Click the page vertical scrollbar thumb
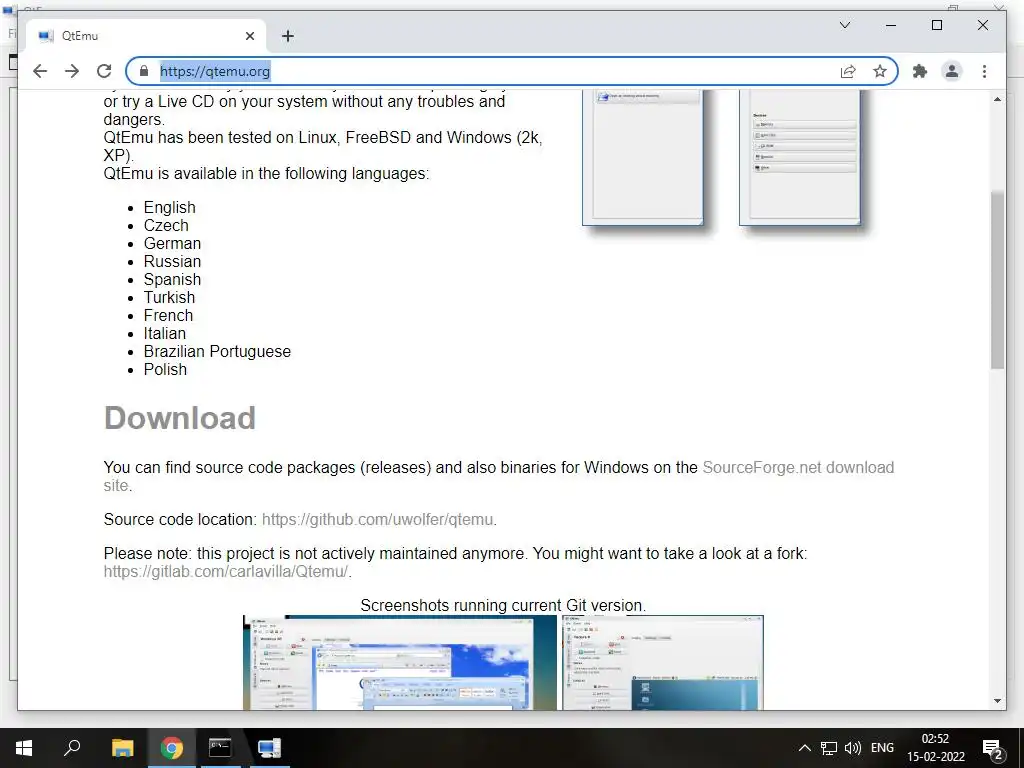The width and height of the screenshot is (1024, 768). point(997,280)
